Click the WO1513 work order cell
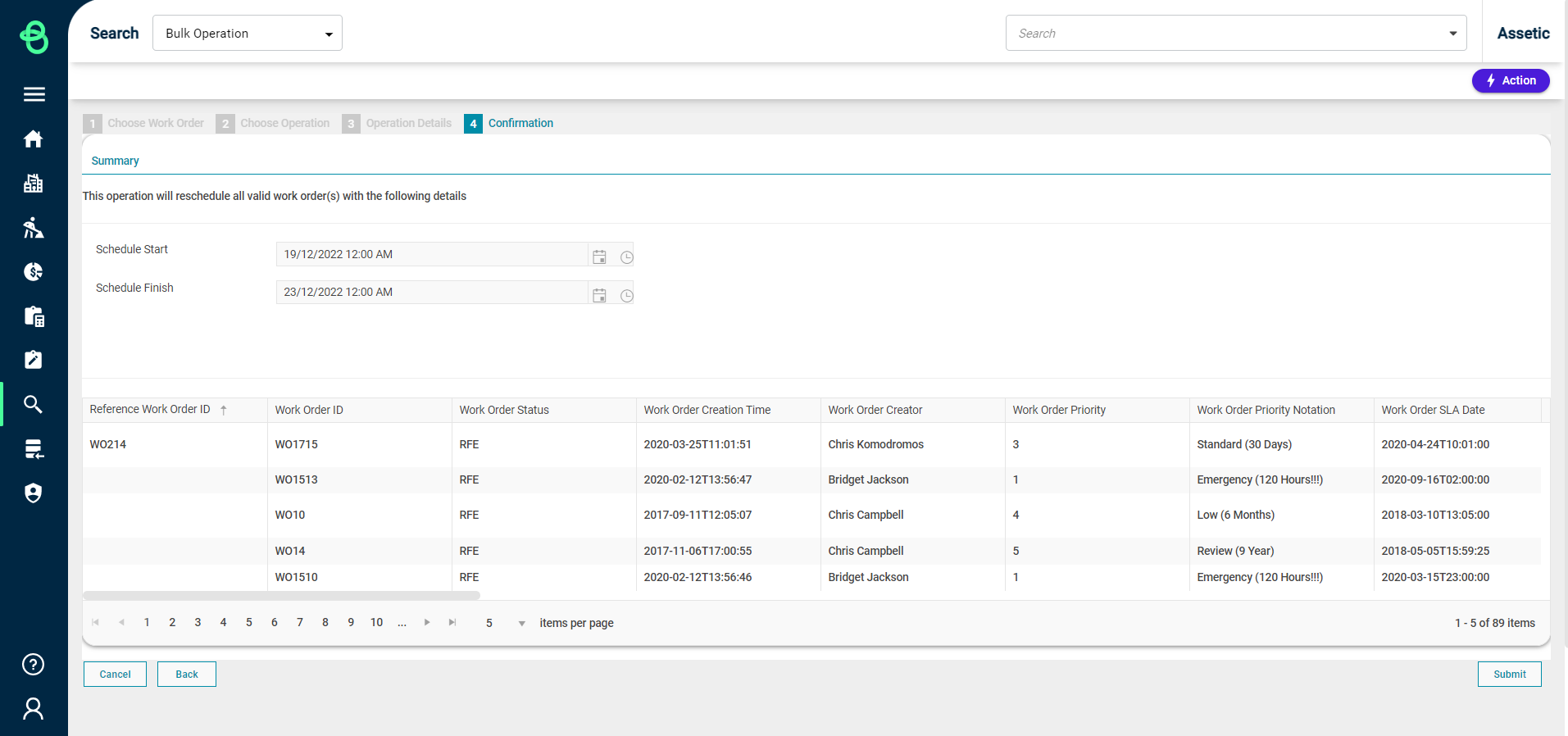This screenshot has width=1568, height=736. point(297,479)
